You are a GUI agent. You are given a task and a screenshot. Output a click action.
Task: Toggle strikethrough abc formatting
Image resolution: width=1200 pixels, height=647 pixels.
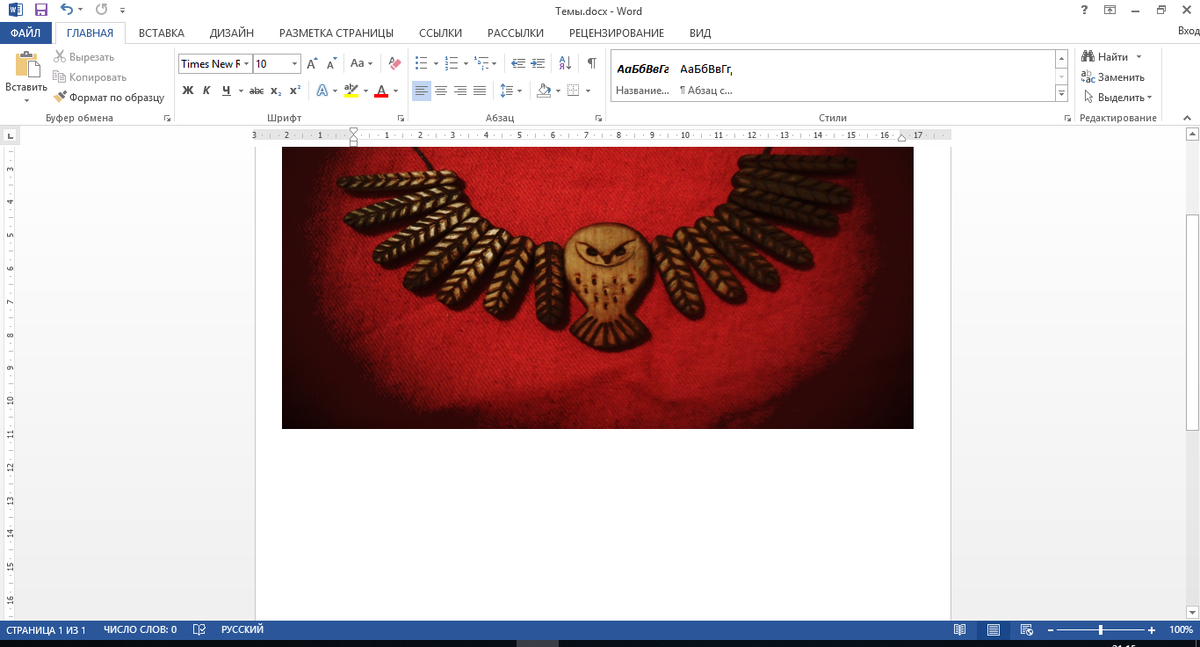tap(256, 90)
